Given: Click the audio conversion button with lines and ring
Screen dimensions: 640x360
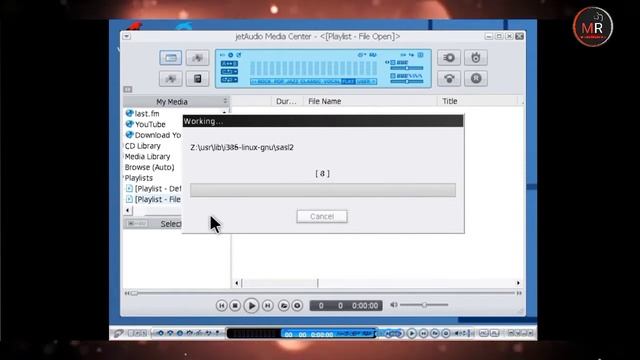Looking at the screenshot, I should [449, 58].
